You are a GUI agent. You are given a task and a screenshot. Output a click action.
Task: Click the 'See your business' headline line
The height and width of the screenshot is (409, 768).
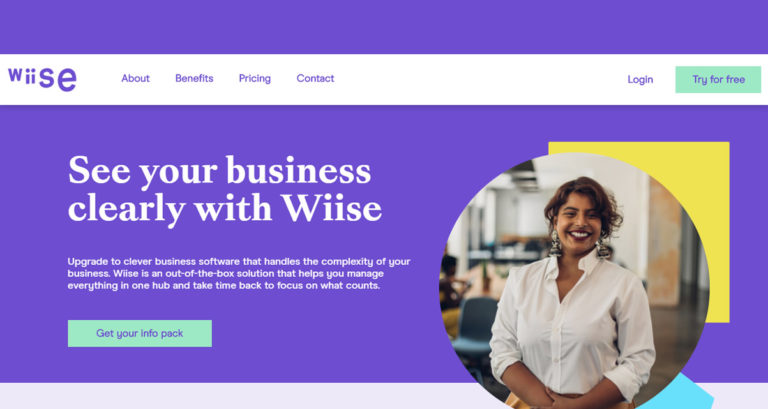click(219, 171)
